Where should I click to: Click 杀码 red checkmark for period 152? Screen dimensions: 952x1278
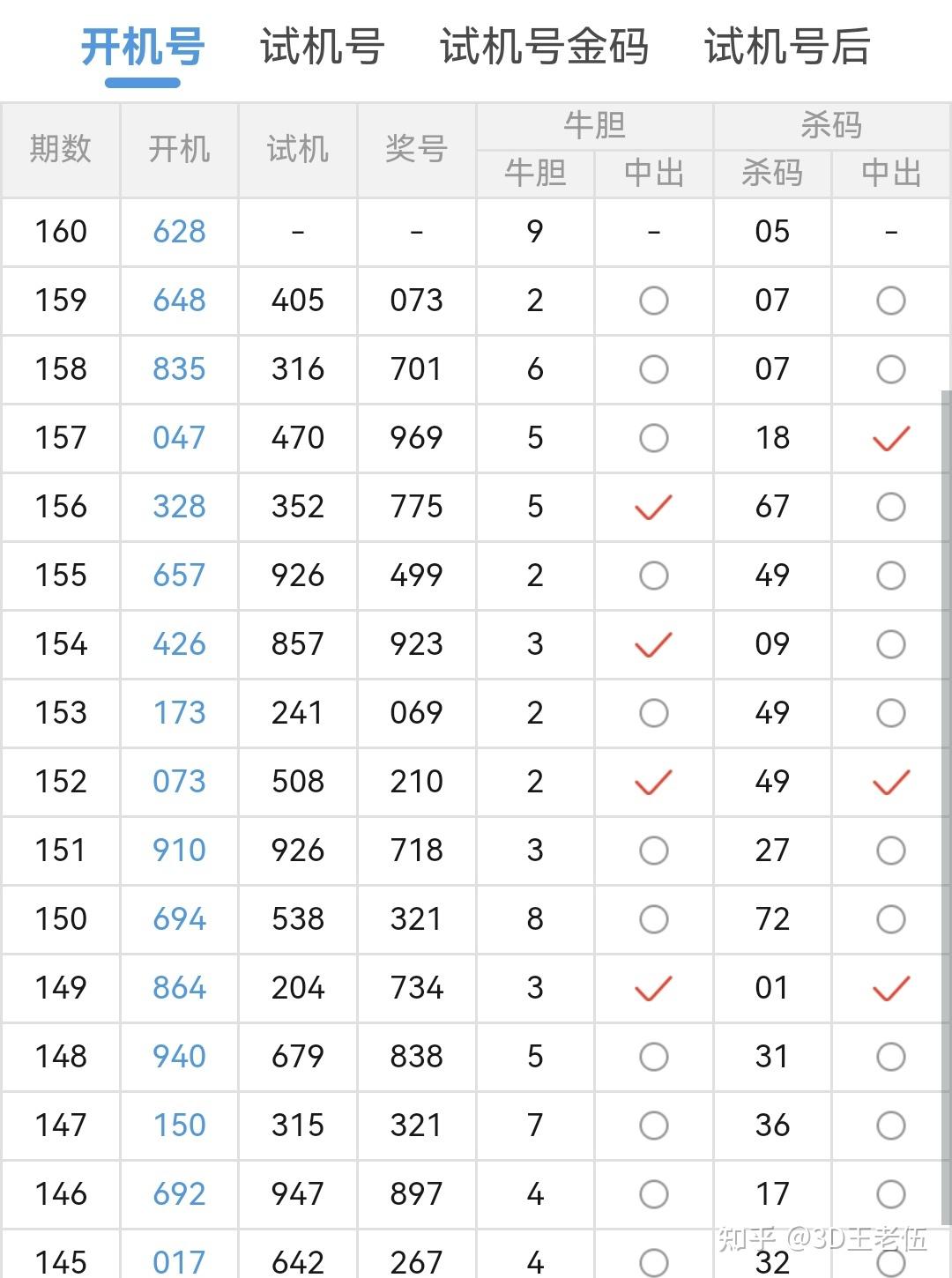point(890,782)
